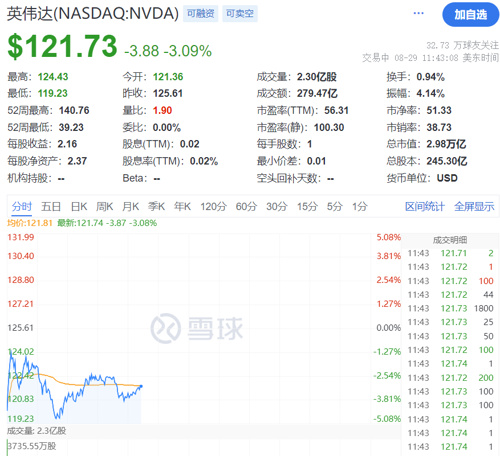Switch to the 月K chart tab

pyautogui.click(x=130, y=207)
